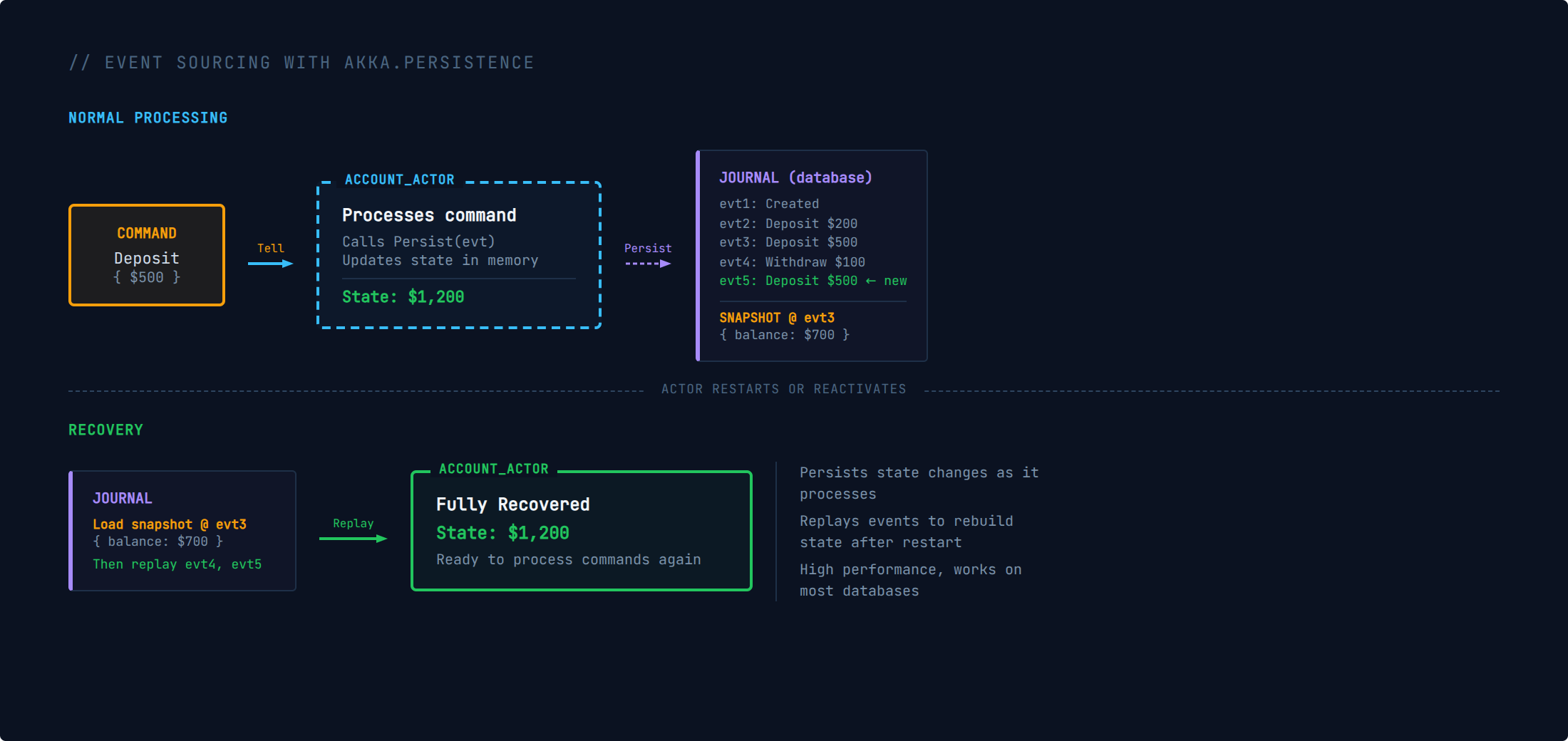1568x741 pixels.
Task: Click the blue Tell arrow
Action: [x=270, y=264]
